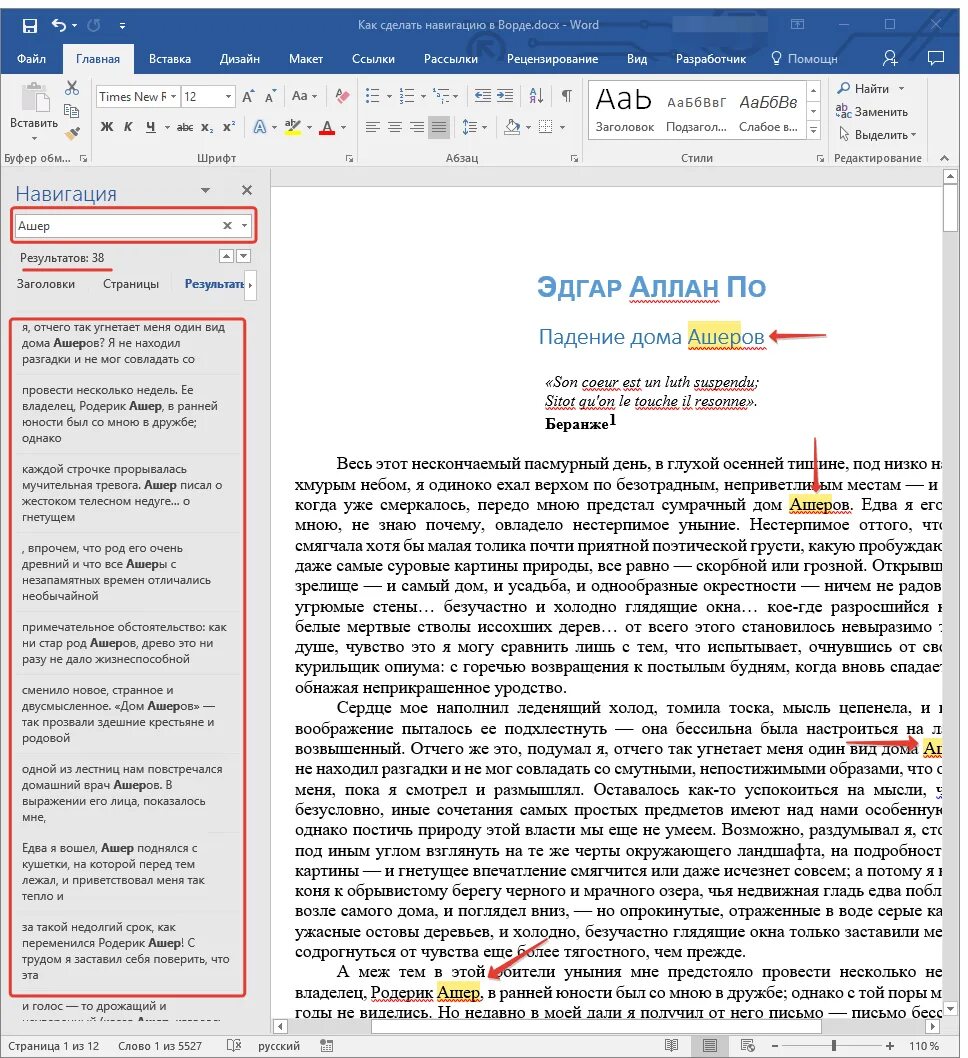This screenshot has height=1058, width=968.
Task: Open the Файл menu
Action: [31, 59]
